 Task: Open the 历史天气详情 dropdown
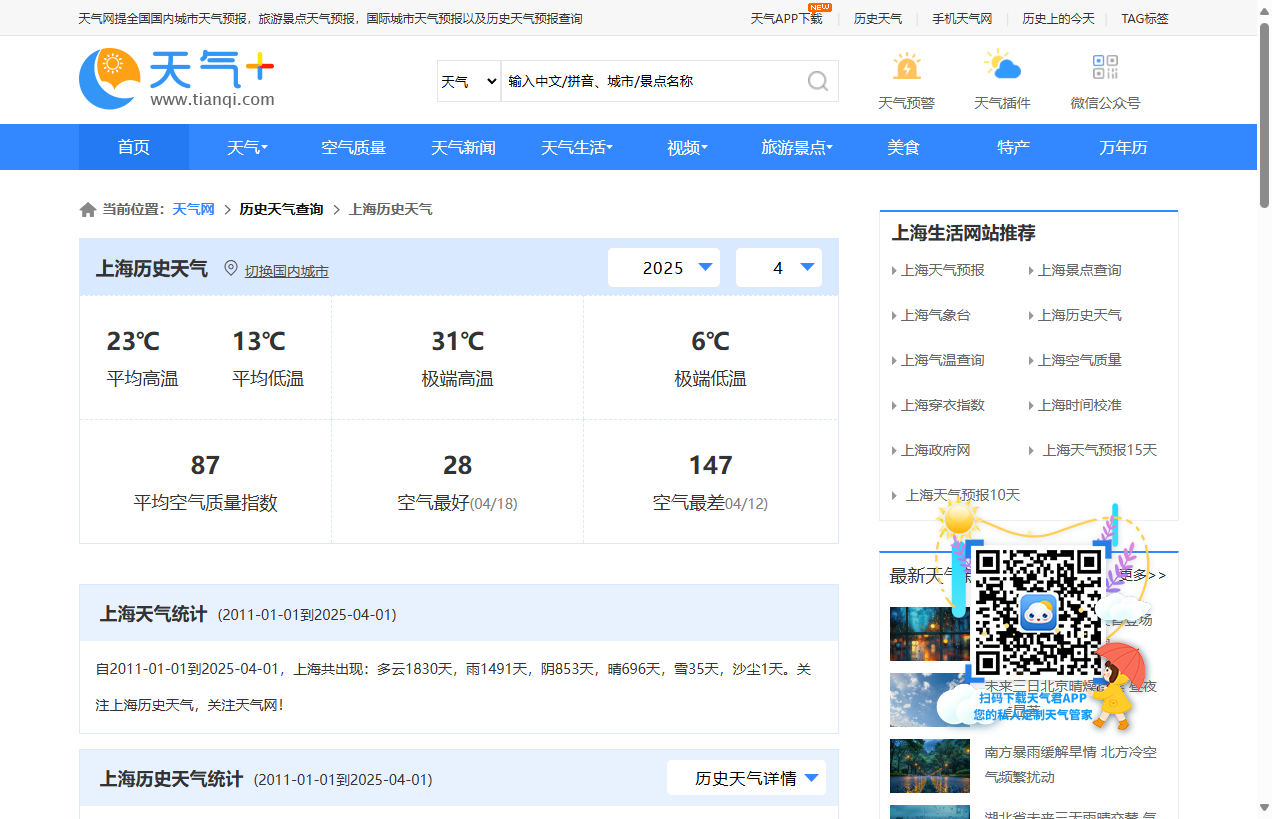[x=746, y=778]
